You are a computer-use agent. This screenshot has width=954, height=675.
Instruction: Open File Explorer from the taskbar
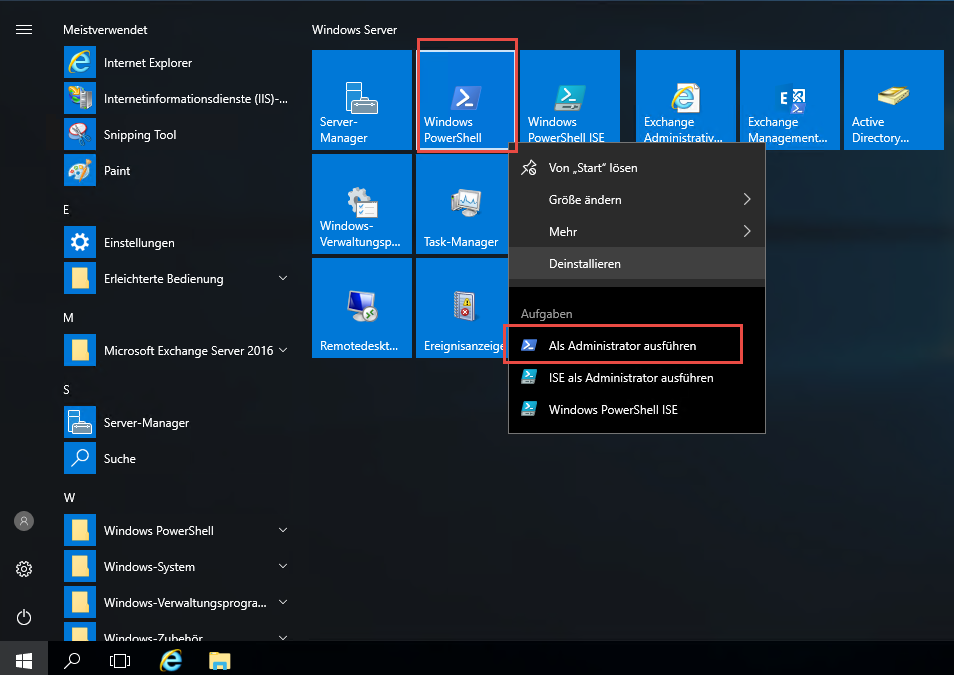219,660
